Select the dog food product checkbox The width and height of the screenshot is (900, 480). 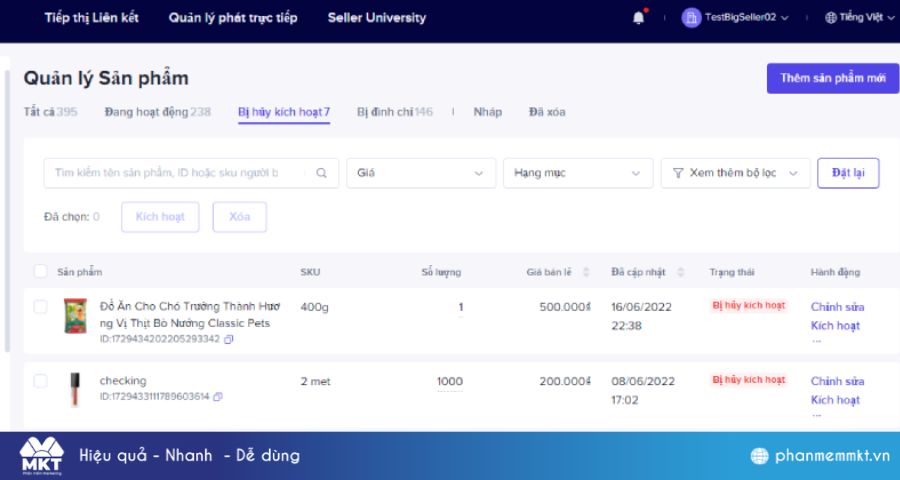[x=40, y=306]
